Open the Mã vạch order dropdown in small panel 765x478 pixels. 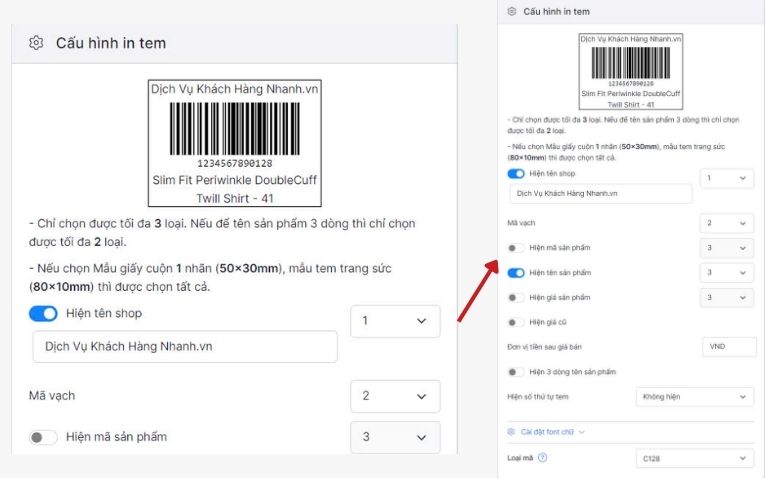pos(726,223)
